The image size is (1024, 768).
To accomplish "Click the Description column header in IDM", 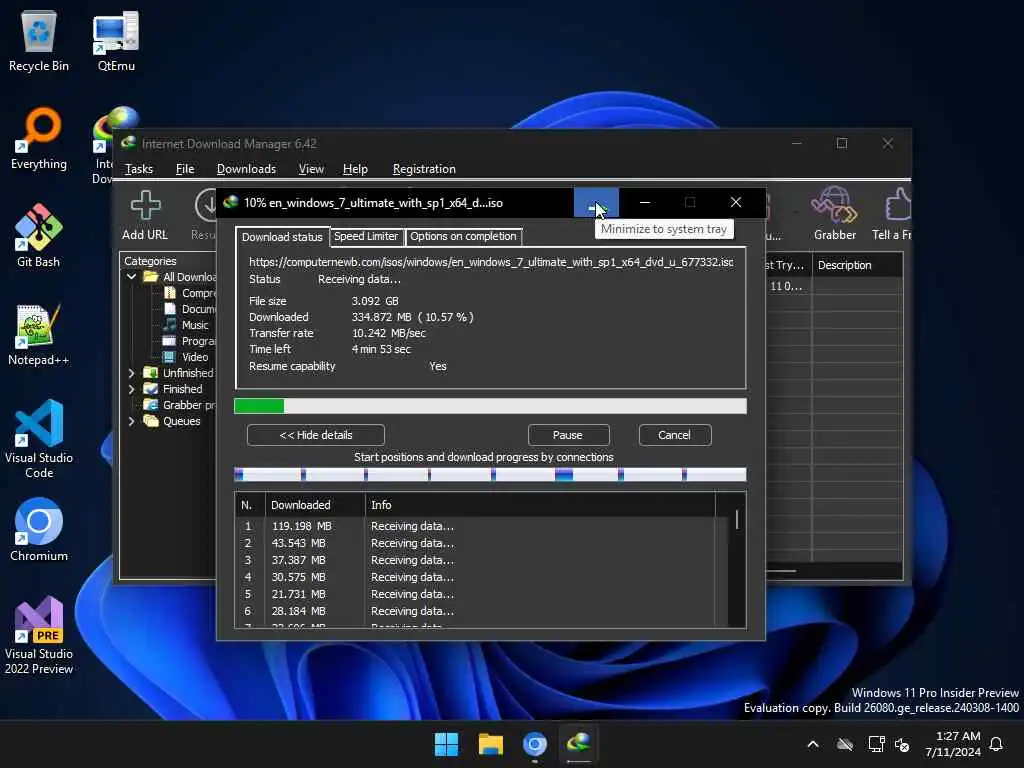I will (857, 265).
